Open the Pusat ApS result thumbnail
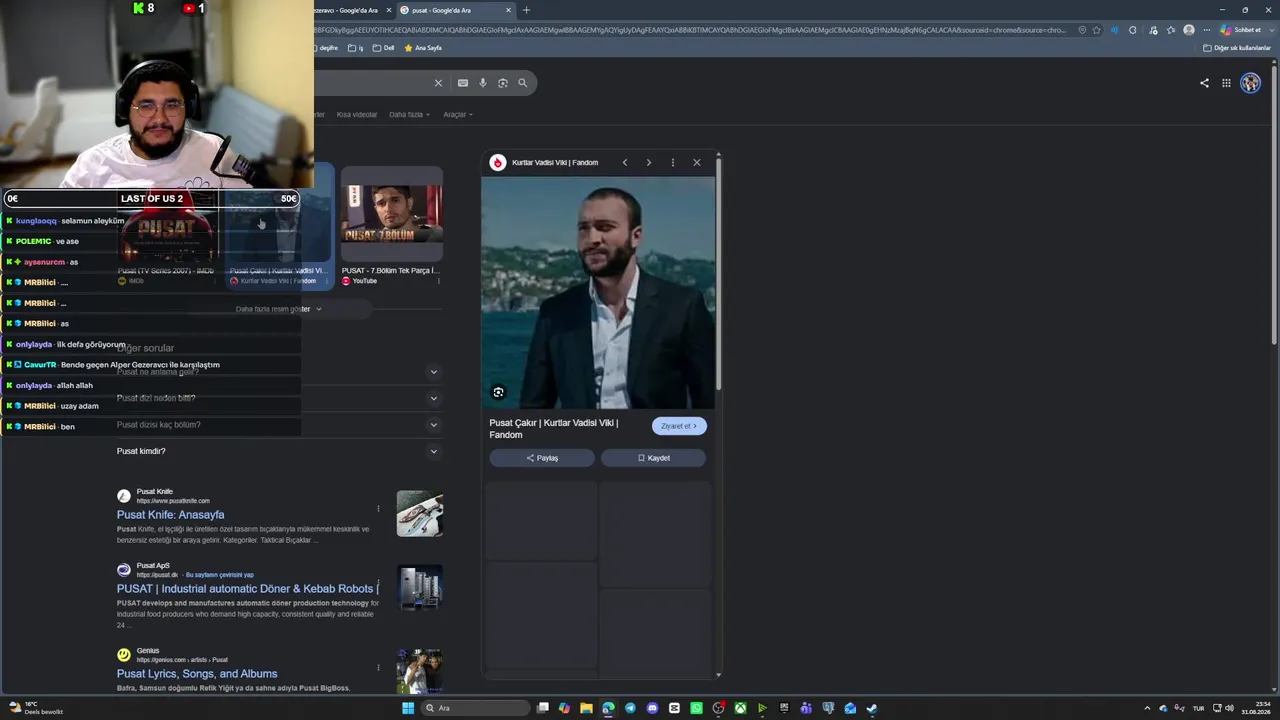 pos(420,588)
